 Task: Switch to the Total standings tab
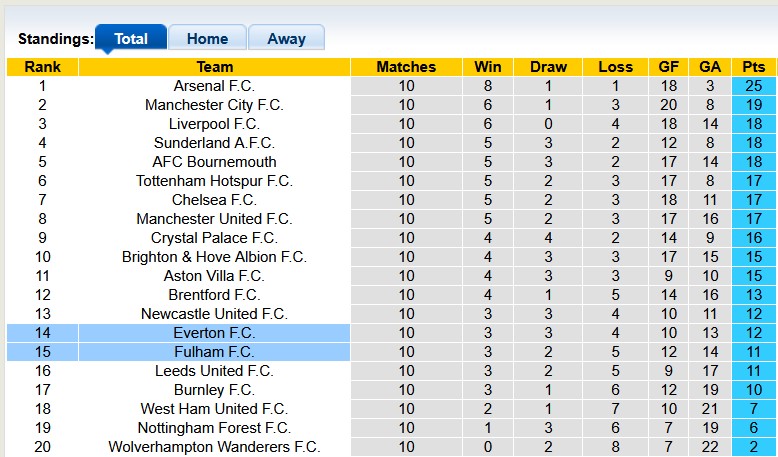(131, 39)
